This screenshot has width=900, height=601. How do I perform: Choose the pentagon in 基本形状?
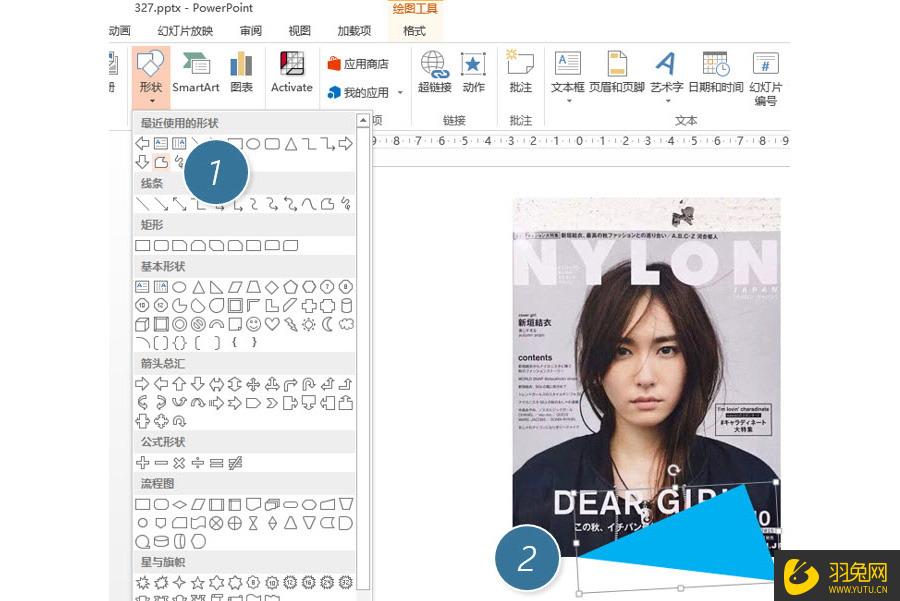[x=290, y=287]
